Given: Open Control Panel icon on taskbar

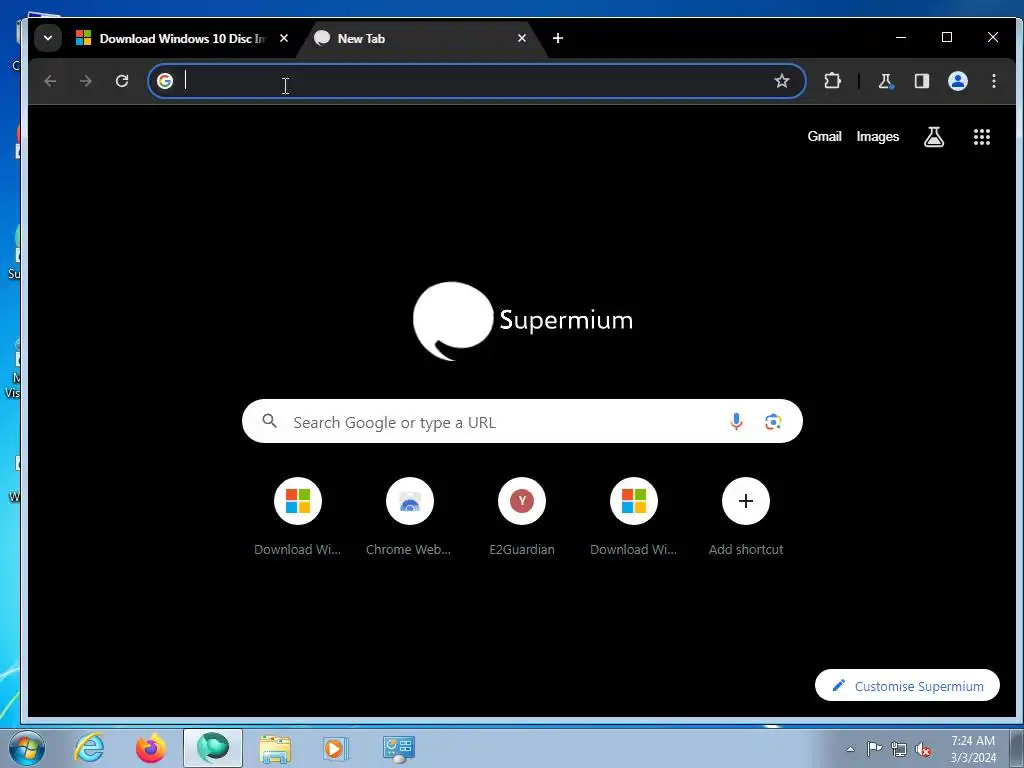Looking at the screenshot, I should [x=398, y=748].
